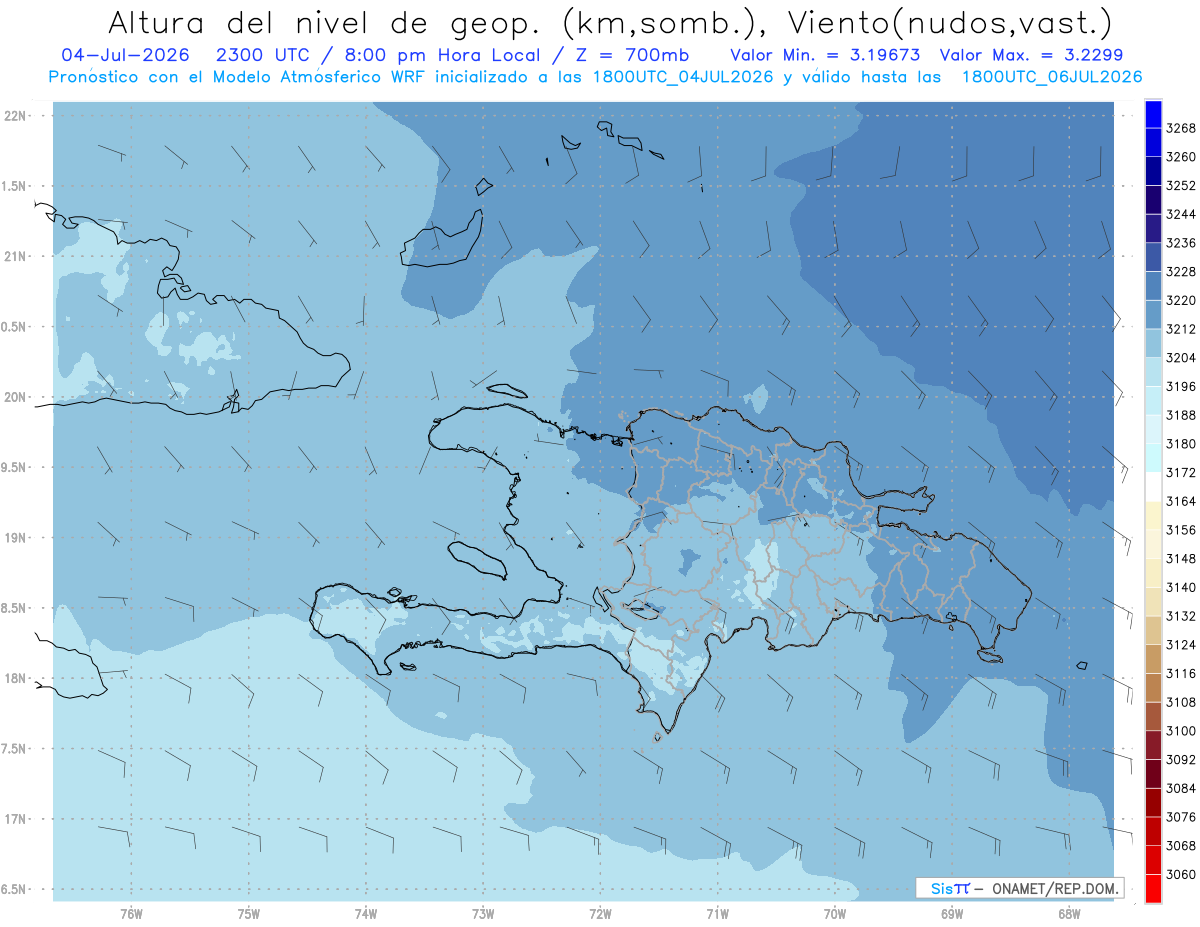Click the '75W' longitude label

click(248, 913)
